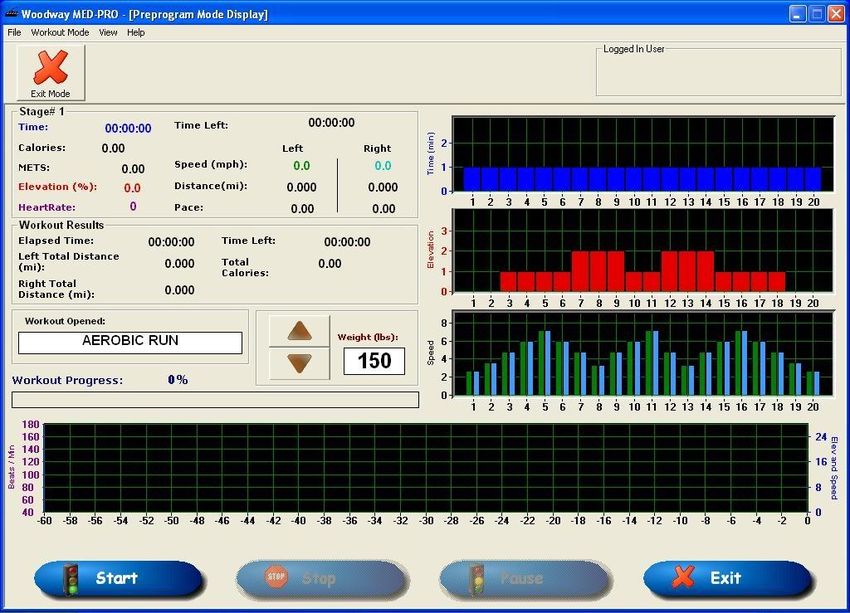This screenshot has height=613, width=850.
Task: Click the Logged In User box
Action: tap(719, 72)
